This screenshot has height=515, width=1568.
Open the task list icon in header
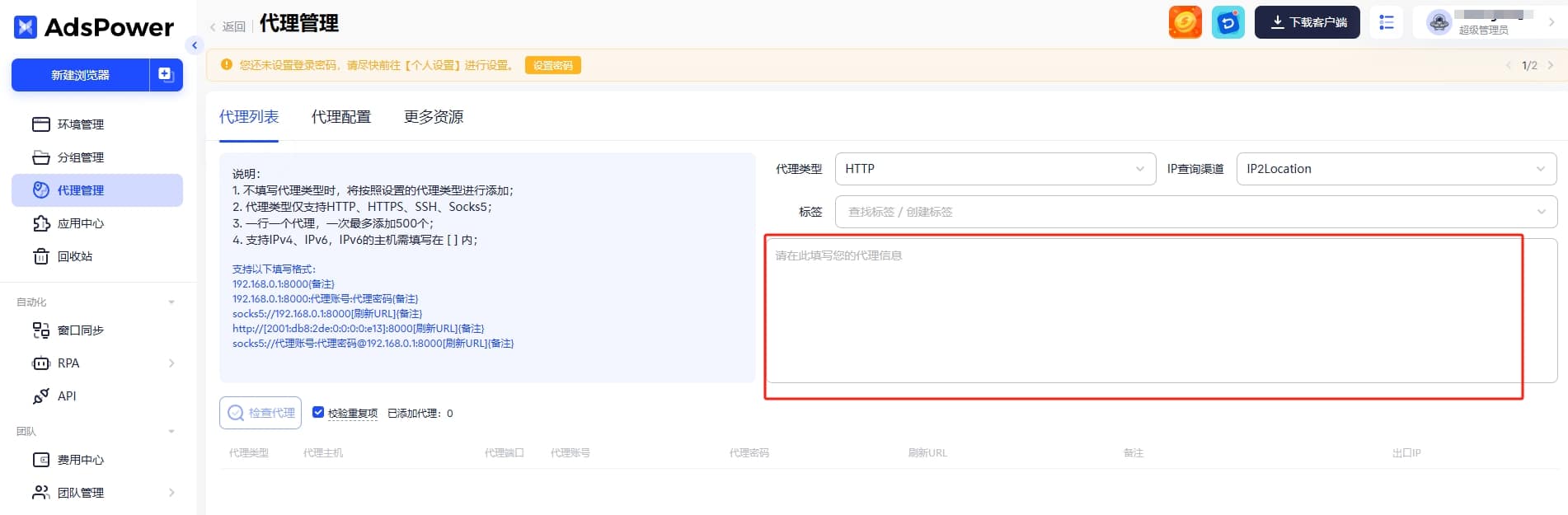click(x=1386, y=22)
